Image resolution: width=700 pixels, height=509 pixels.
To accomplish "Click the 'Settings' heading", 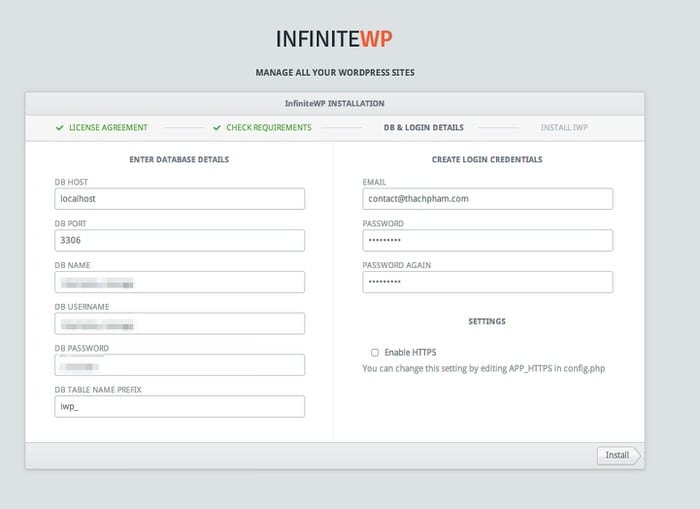I will pyautogui.click(x=487, y=321).
